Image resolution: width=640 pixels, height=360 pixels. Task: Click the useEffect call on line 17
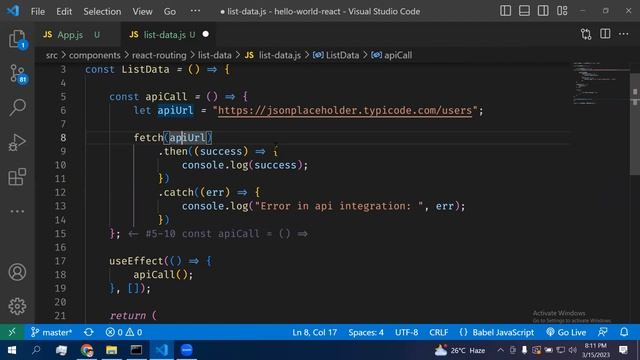[x=136, y=261]
